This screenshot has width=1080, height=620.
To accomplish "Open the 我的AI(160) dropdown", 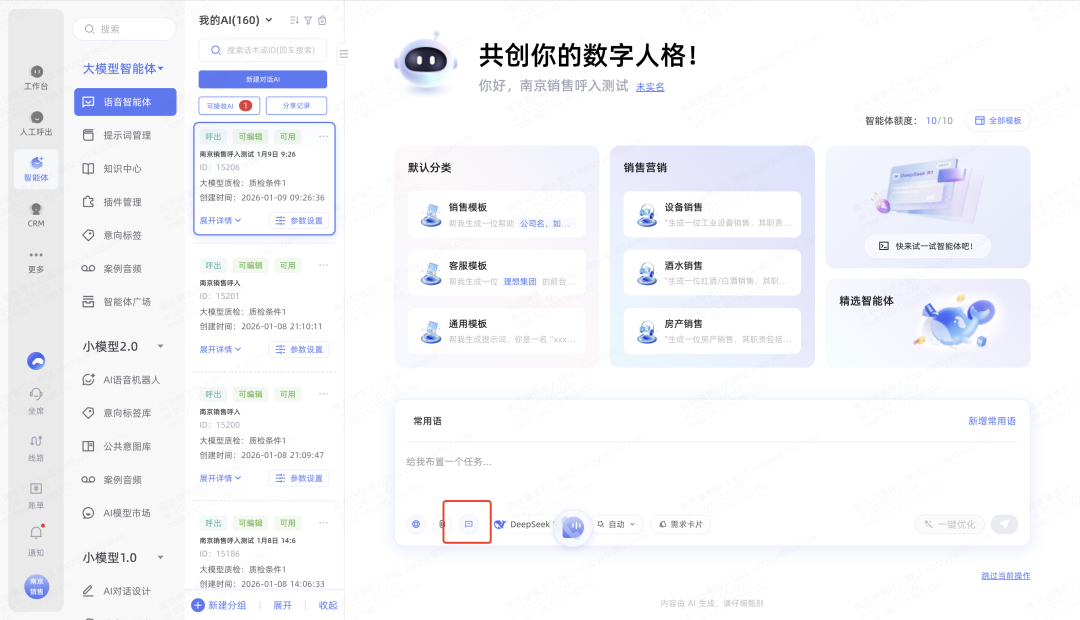I will 233,20.
